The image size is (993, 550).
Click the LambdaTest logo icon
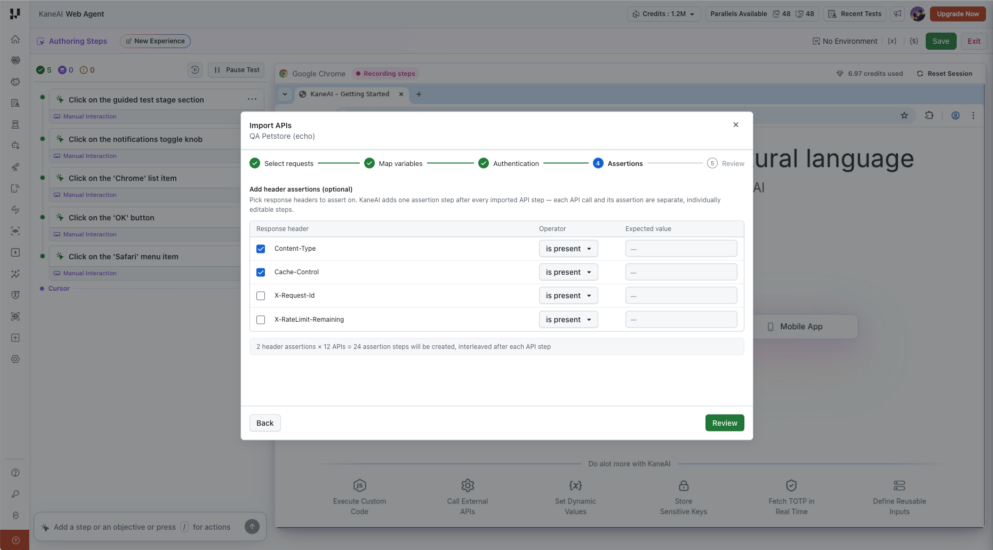coord(15,13)
